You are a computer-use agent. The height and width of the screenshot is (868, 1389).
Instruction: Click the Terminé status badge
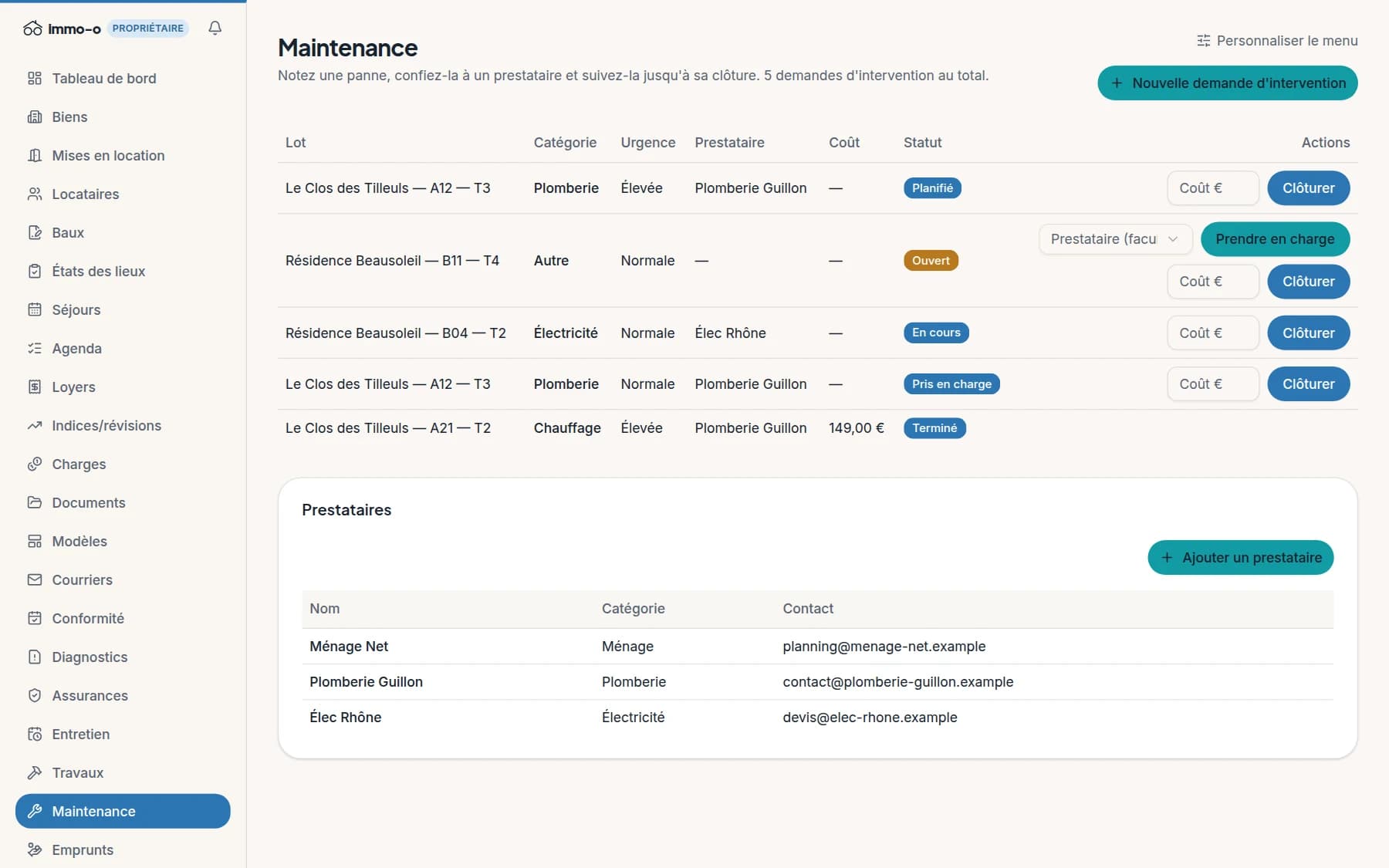(x=934, y=428)
